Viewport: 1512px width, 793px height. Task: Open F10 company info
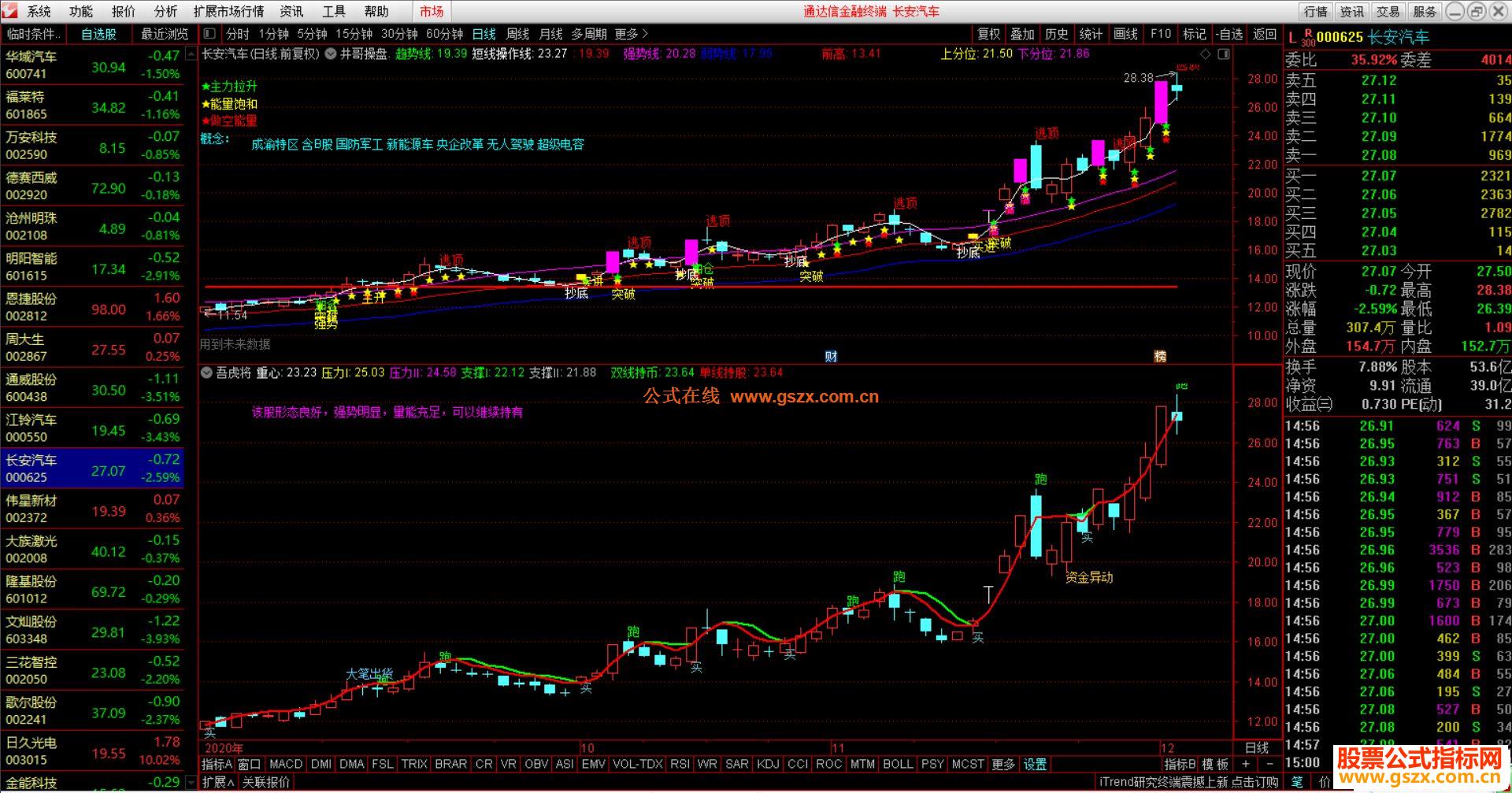coord(1161,34)
